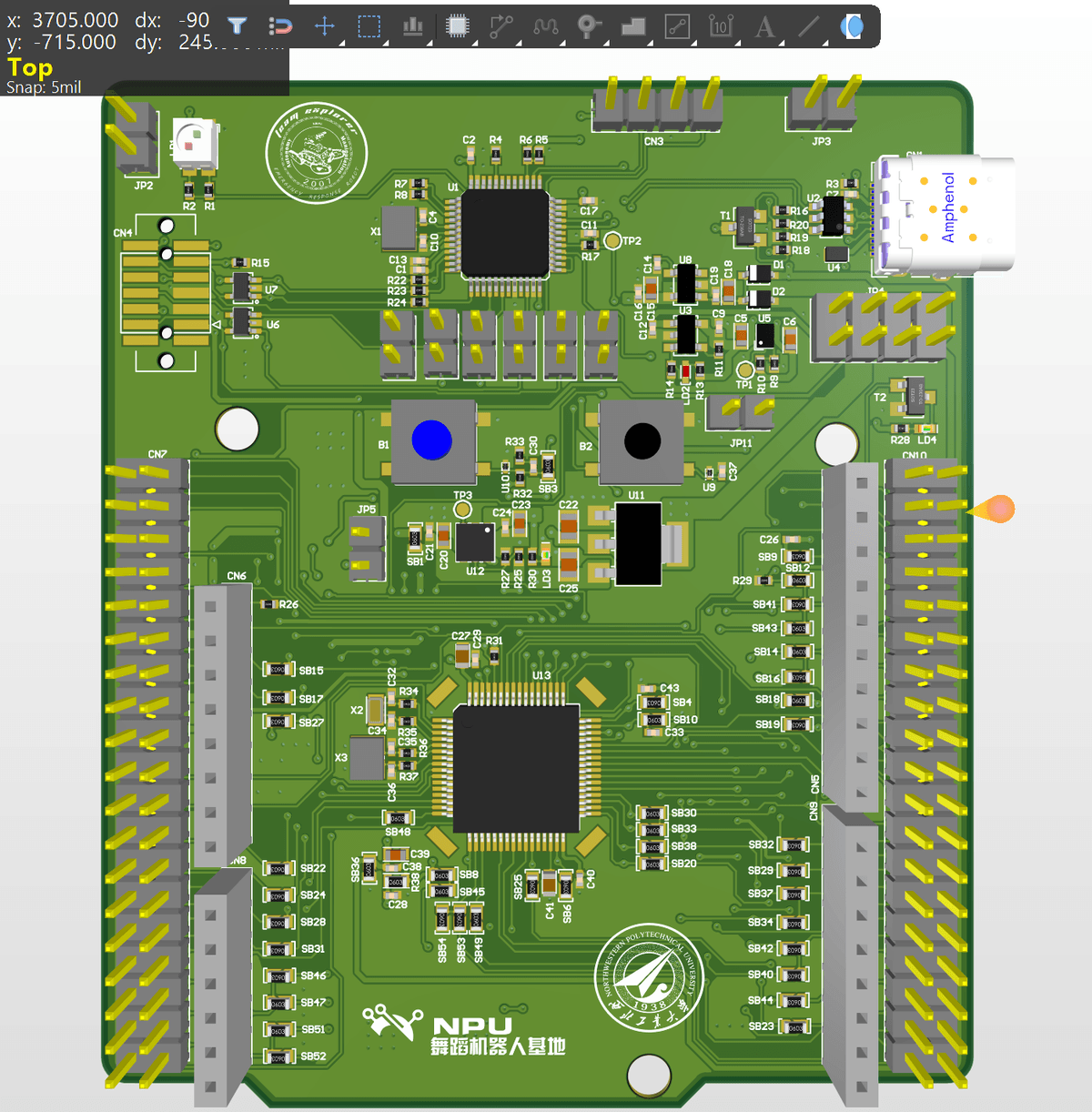This screenshot has height=1112, width=1092.
Task: Open the align objects bar-chart icon
Action: click(413, 26)
